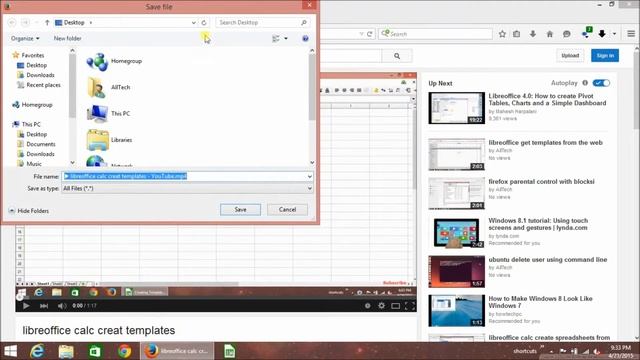Open the Pivot Tables and Charts video
This screenshot has height=360, width=640.
(x=547, y=99)
